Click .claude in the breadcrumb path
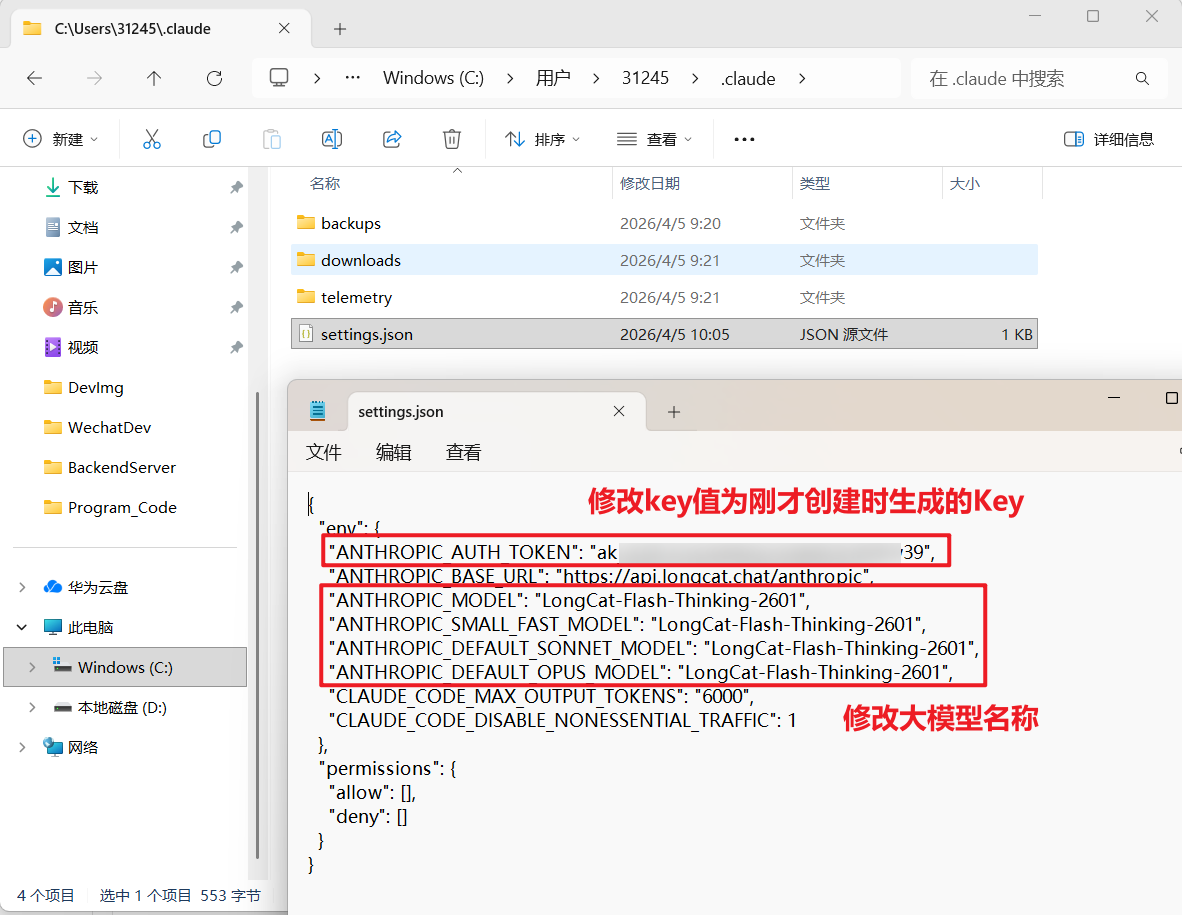 point(748,78)
